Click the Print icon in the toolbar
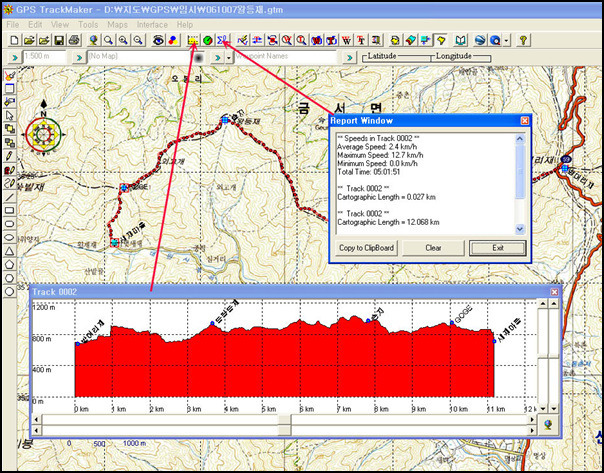Screen dimensions: 604x473 point(74,40)
